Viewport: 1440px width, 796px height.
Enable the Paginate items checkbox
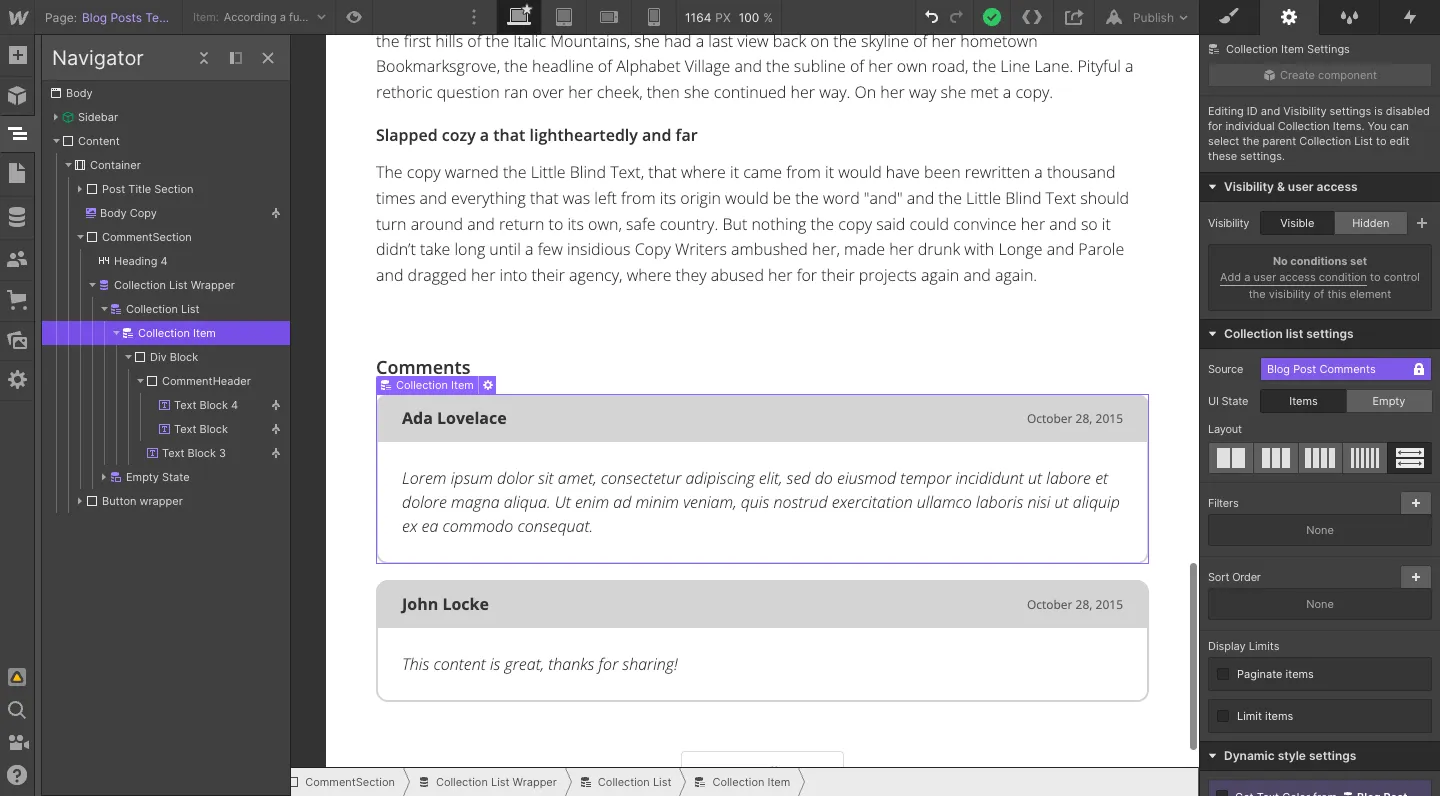(x=1223, y=674)
